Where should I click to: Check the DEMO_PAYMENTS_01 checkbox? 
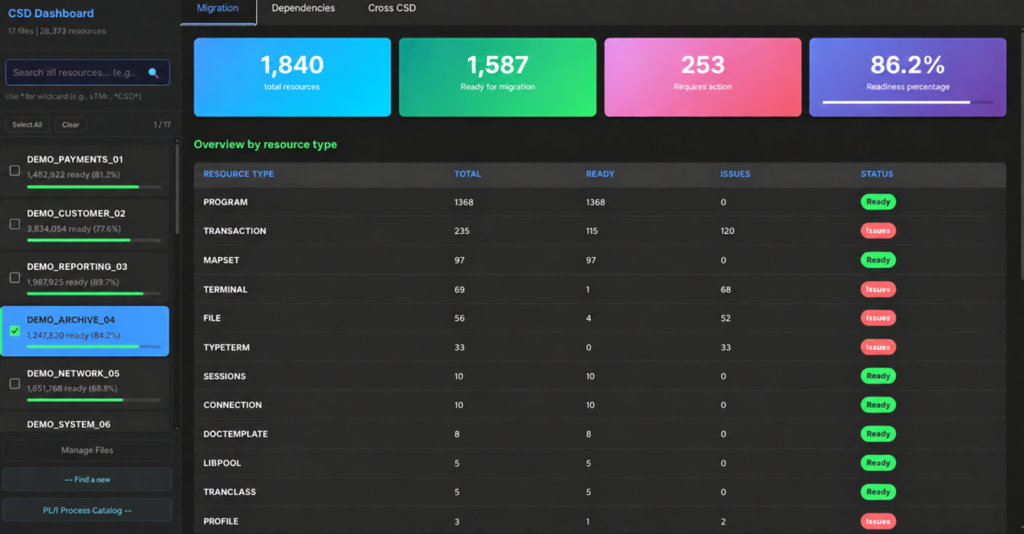(x=14, y=170)
